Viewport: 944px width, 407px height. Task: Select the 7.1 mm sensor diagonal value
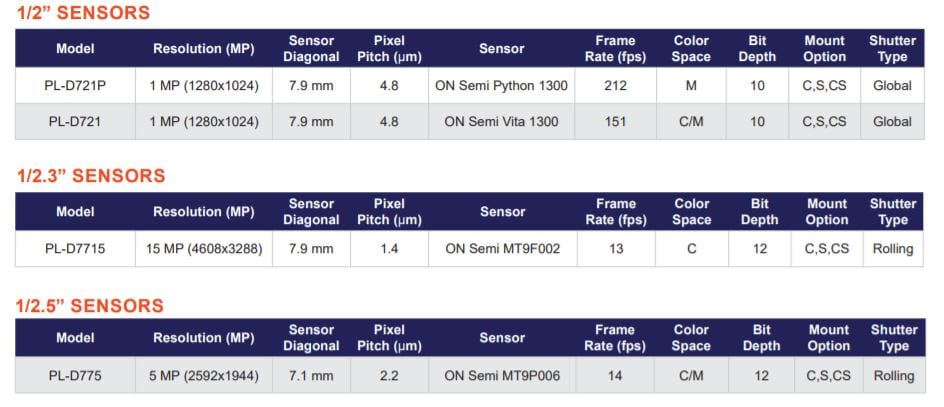310,376
